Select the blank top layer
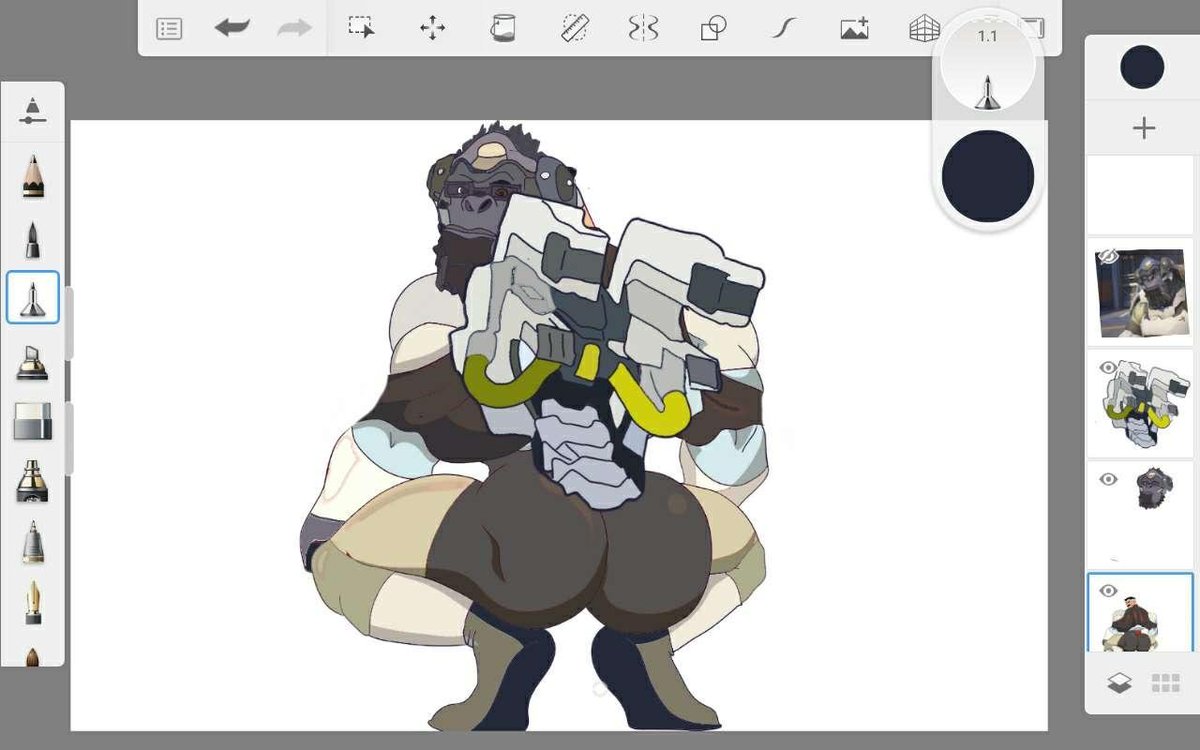Image resolution: width=1200 pixels, height=750 pixels. click(1140, 194)
